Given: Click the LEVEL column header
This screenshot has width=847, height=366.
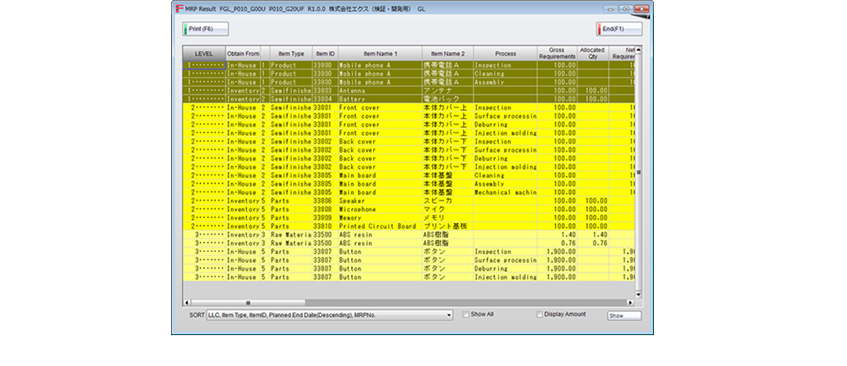Looking at the screenshot, I should [204, 53].
